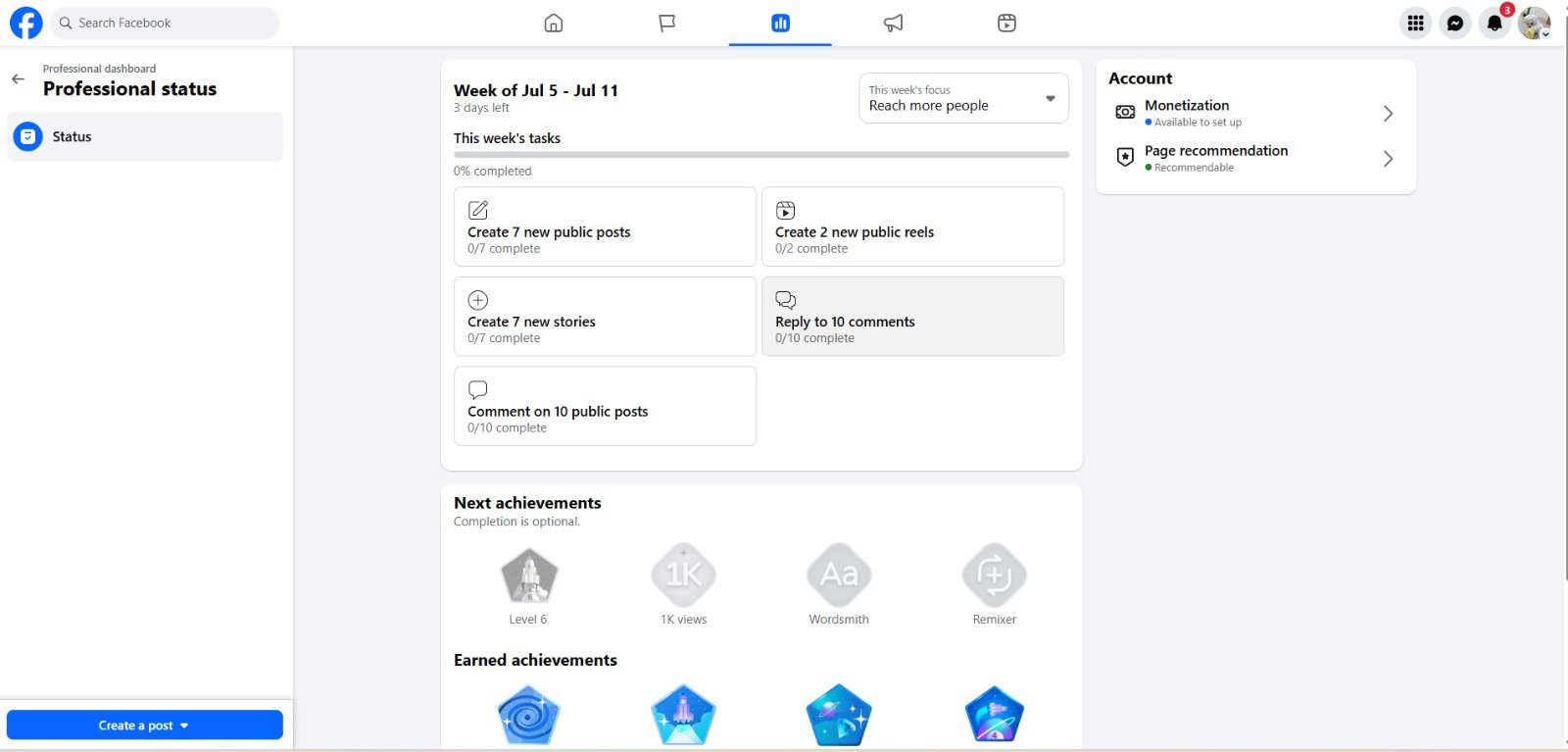The image size is (1568, 752).
Task: Go to the Home feed icon
Action: coord(554,23)
